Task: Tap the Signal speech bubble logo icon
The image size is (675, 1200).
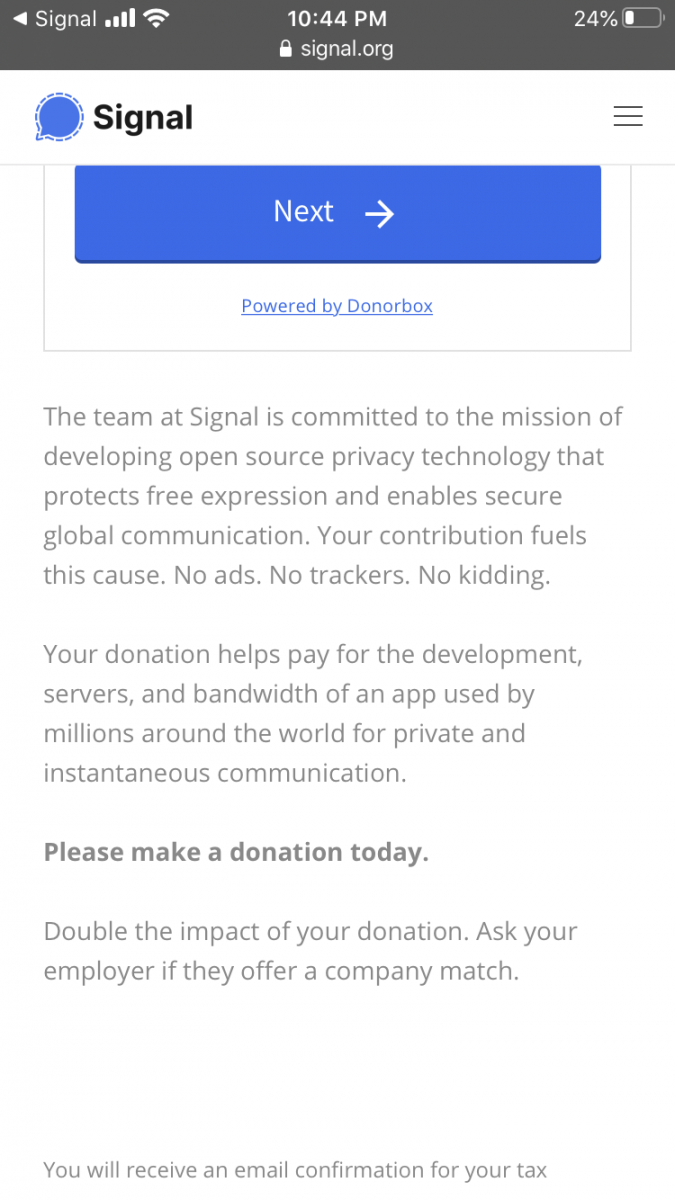Action: (57, 118)
